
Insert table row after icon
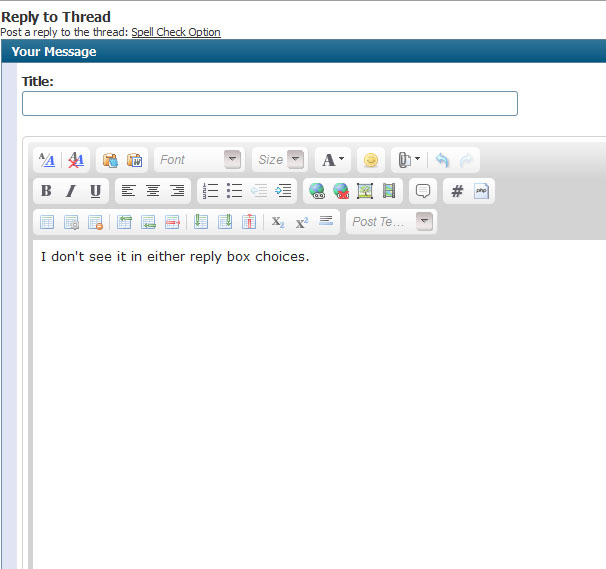point(148,222)
